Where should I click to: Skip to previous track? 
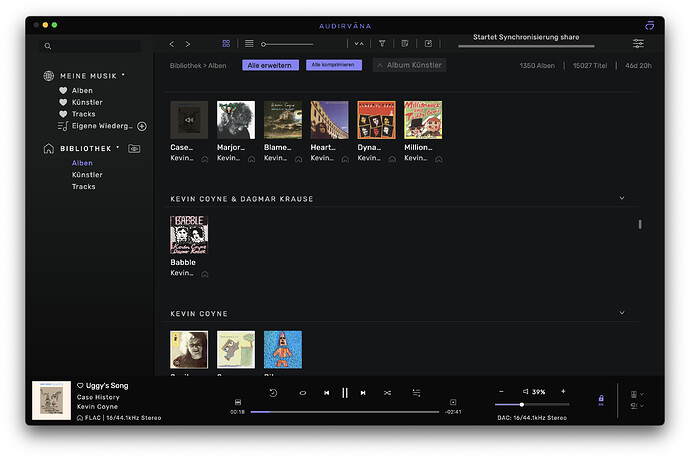click(327, 393)
